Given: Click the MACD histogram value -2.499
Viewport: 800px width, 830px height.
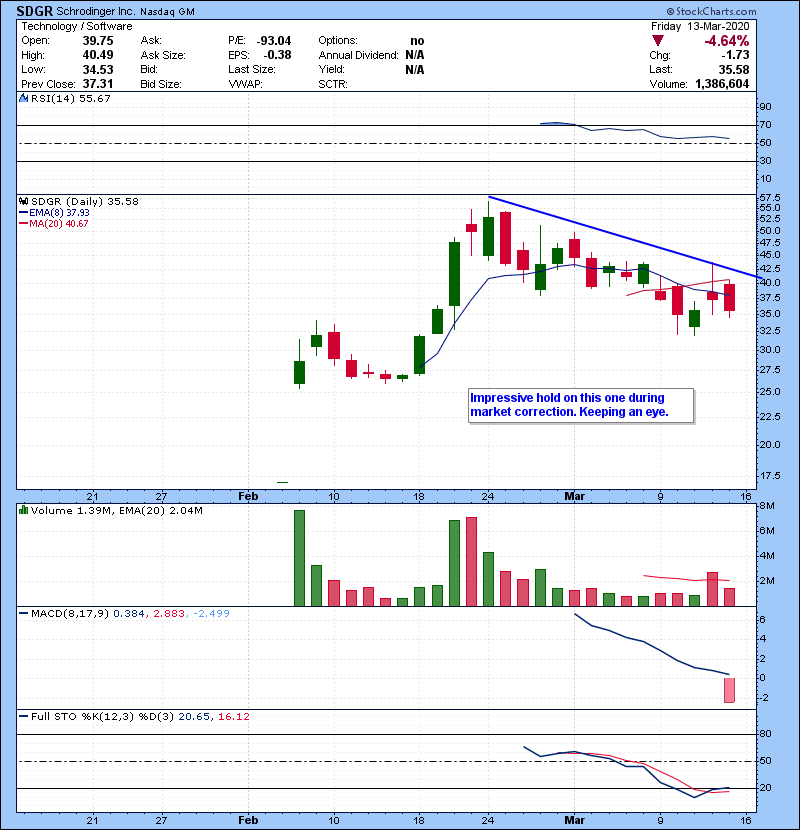Looking at the screenshot, I should (x=211, y=614).
